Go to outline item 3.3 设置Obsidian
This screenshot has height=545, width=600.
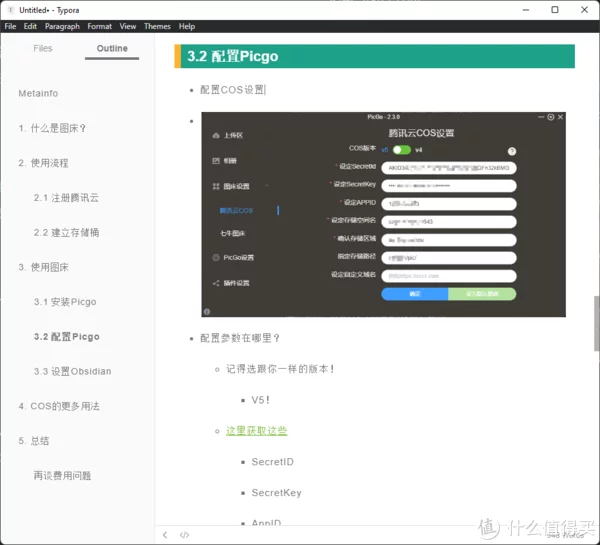point(72,371)
